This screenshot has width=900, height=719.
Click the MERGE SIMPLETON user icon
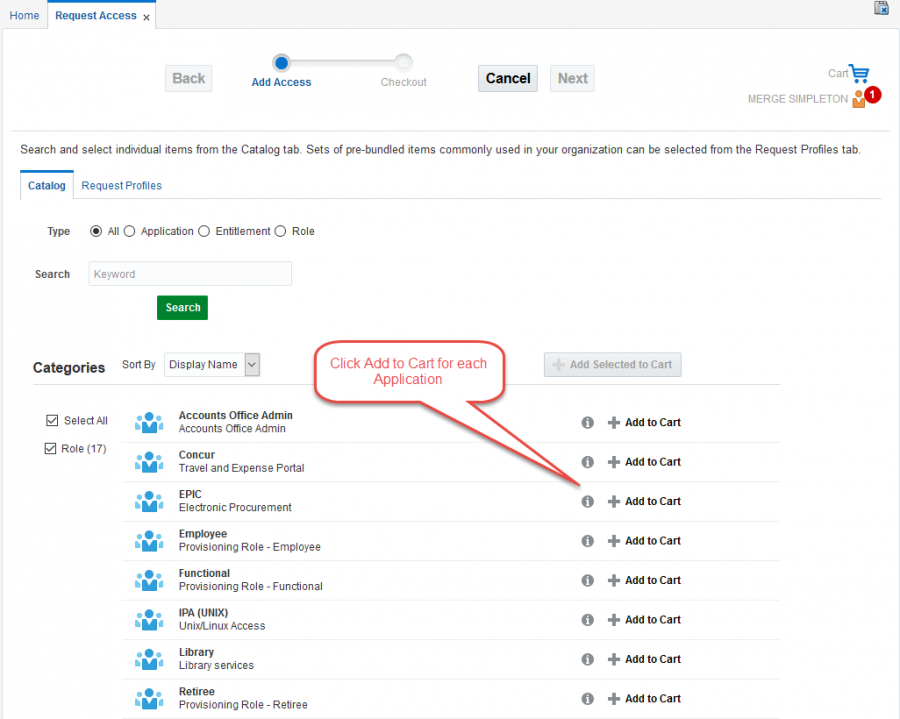pos(859,99)
